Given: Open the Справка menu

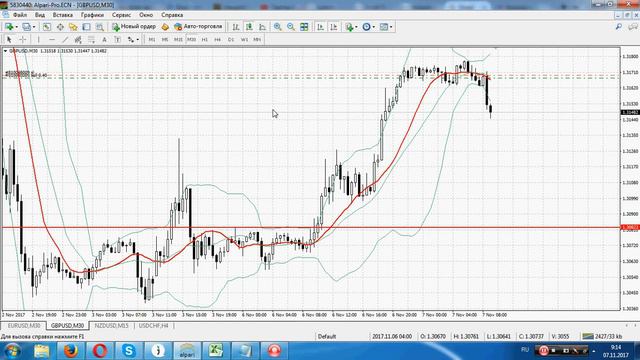Looking at the screenshot, I should coord(172,15).
